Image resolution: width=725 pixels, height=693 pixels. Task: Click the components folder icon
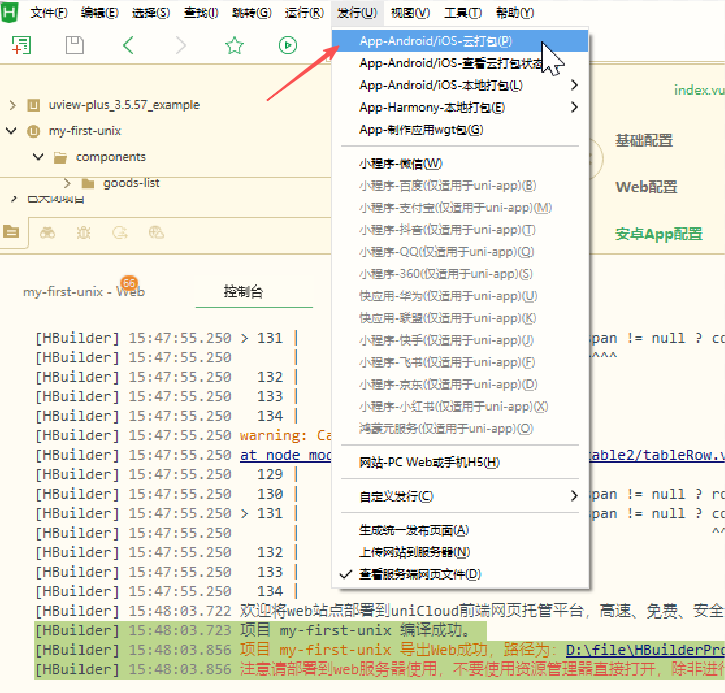(x=60, y=158)
